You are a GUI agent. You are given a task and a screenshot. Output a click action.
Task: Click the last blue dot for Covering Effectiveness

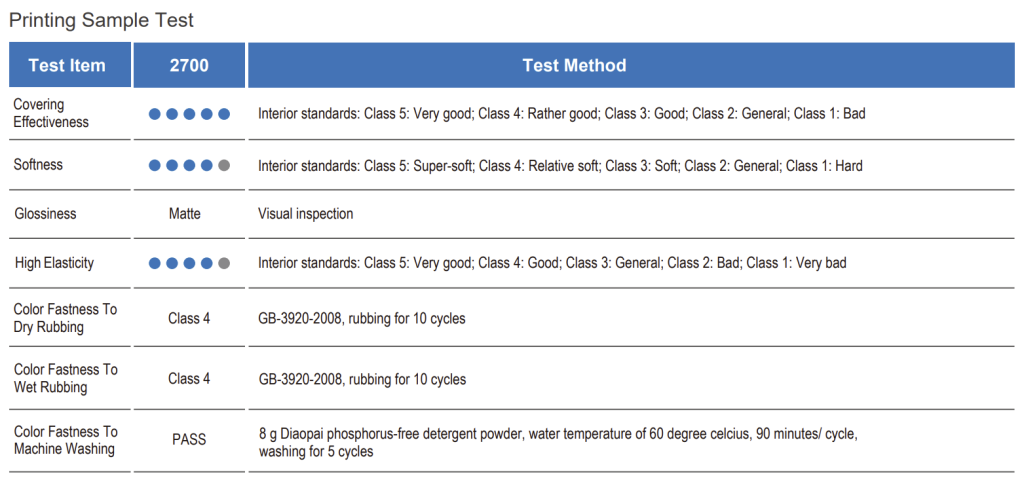pyautogui.click(x=224, y=114)
